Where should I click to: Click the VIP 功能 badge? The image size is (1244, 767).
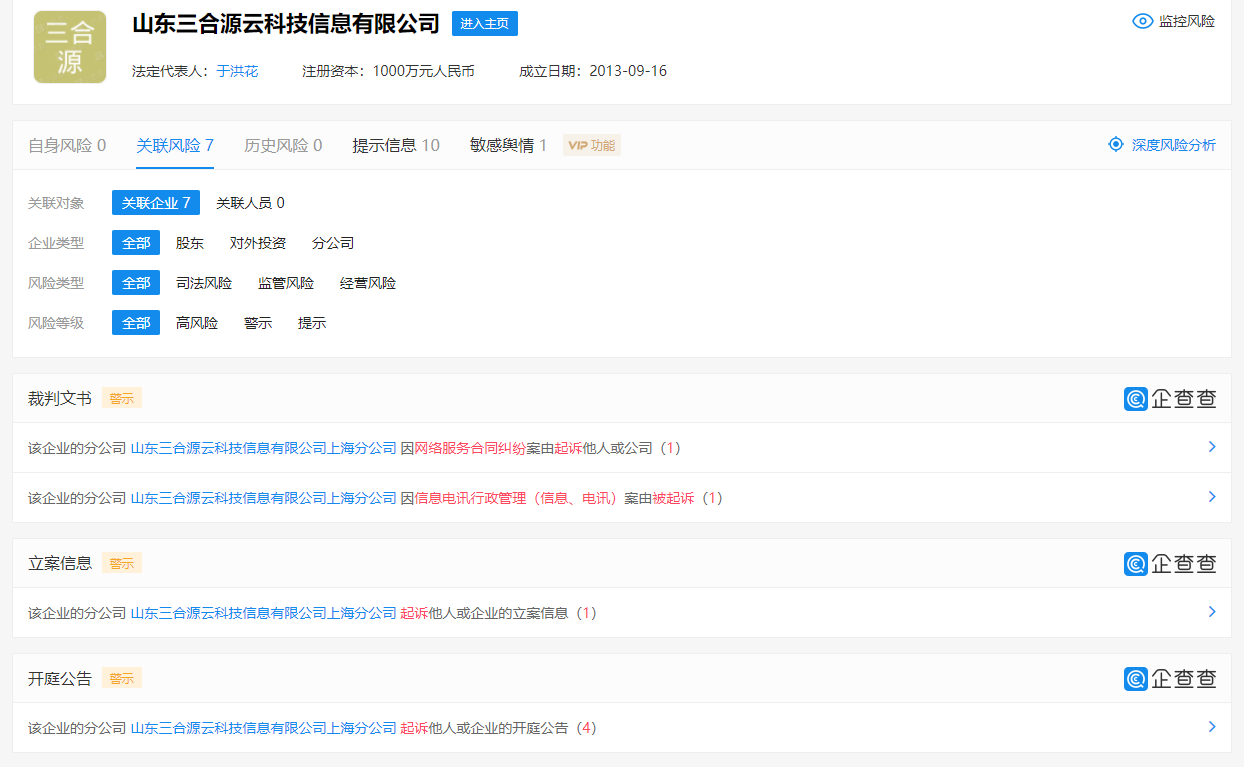[592, 146]
